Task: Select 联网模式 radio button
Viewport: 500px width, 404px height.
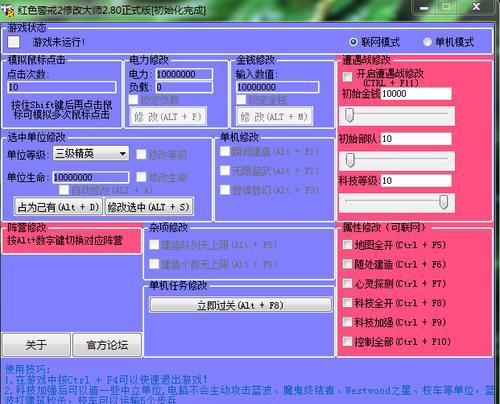Action: tap(353, 42)
